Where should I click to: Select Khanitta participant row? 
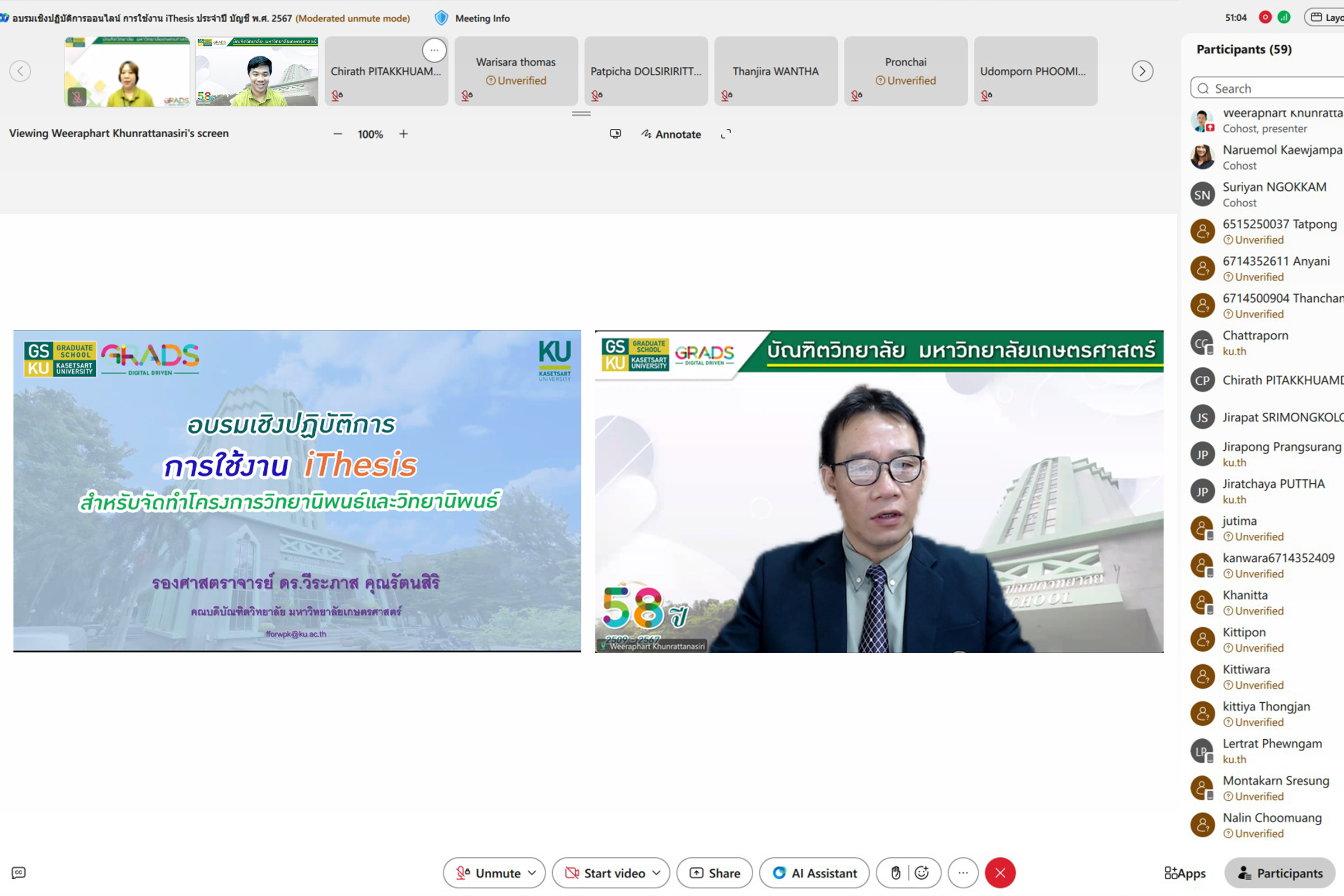(1267, 603)
